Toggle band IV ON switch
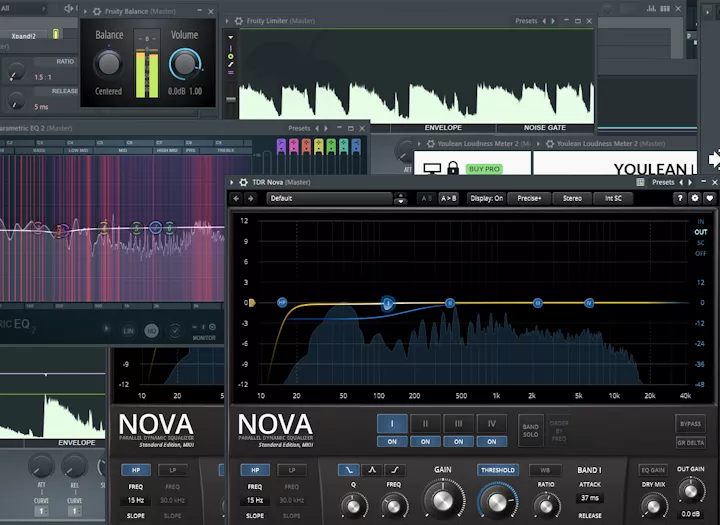The width and height of the screenshot is (720, 525). click(x=491, y=441)
